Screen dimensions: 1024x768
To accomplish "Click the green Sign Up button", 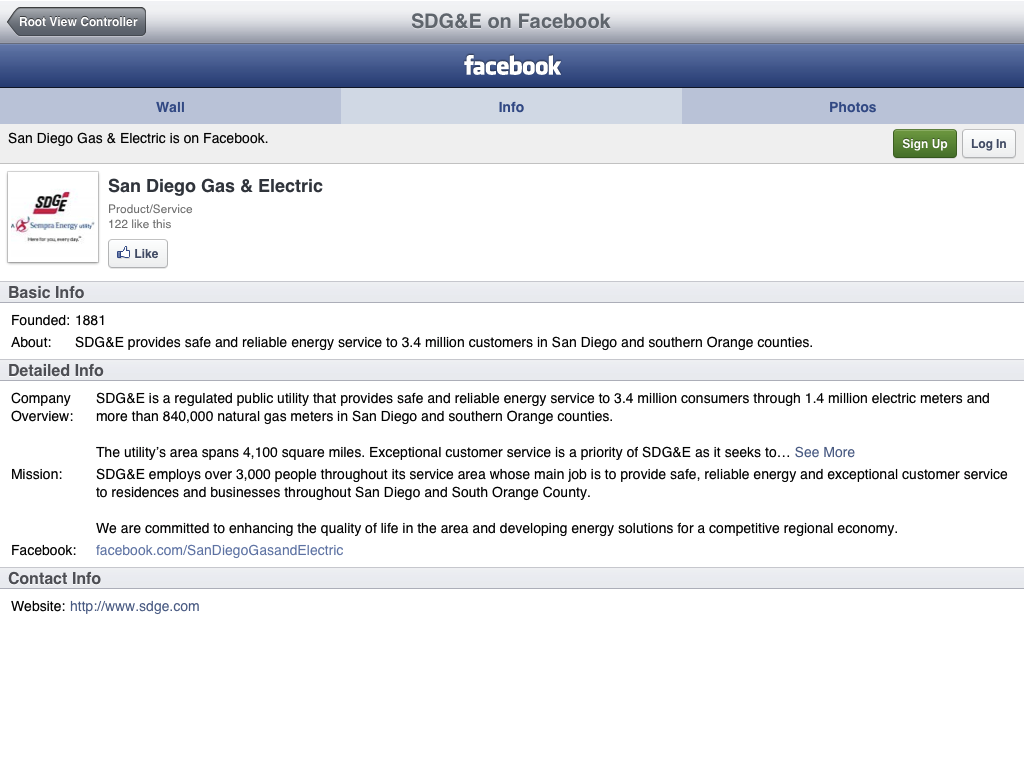I will (x=925, y=144).
